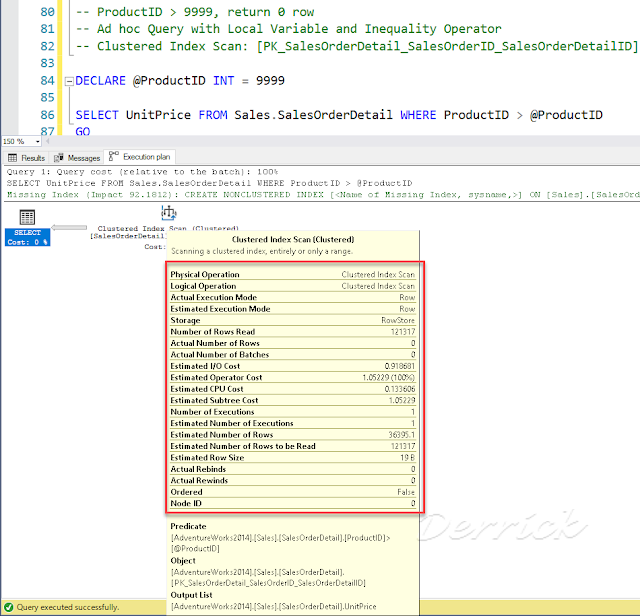Click the green success status icon
The image size is (640, 616).
pyautogui.click(x=8, y=607)
